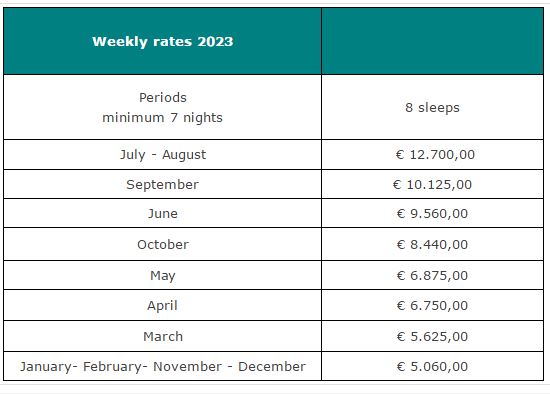Image resolution: width=550 pixels, height=394 pixels.
Task: Click the € 5.060,00 price
Action: coord(432,367)
